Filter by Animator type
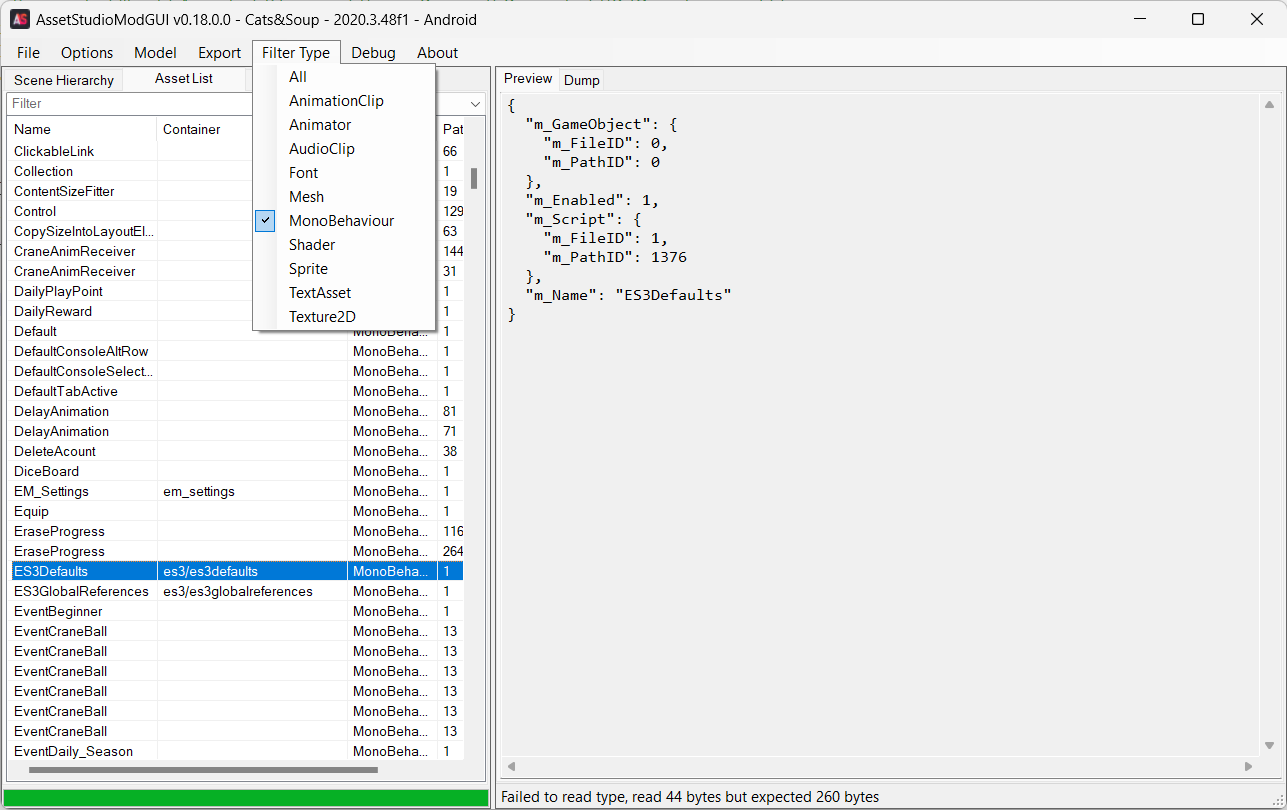The width and height of the screenshot is (1287, 810). [x=344, y=125]
